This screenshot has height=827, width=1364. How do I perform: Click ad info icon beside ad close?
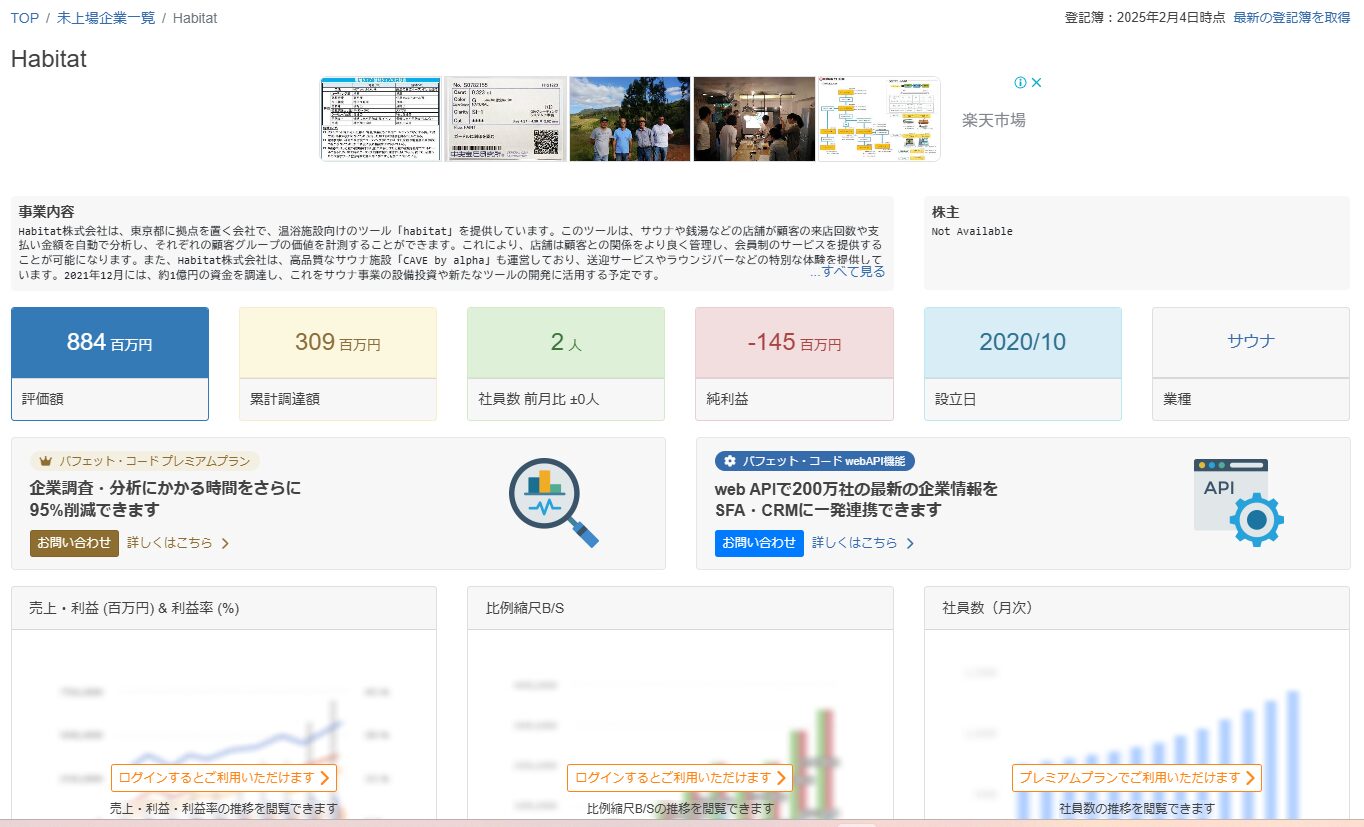coord(1020,83)
